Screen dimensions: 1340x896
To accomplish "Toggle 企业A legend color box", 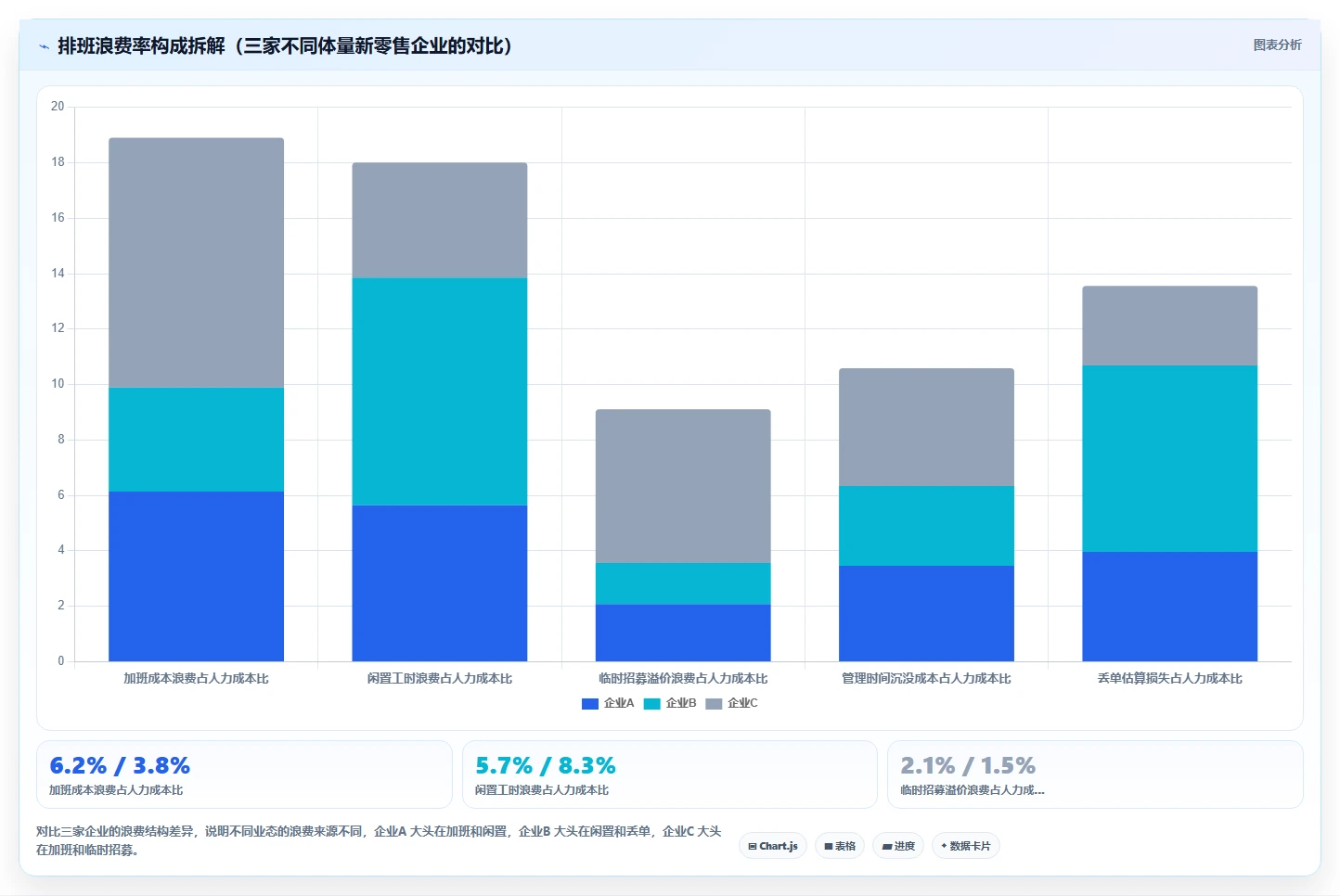I will click(589, 704).
